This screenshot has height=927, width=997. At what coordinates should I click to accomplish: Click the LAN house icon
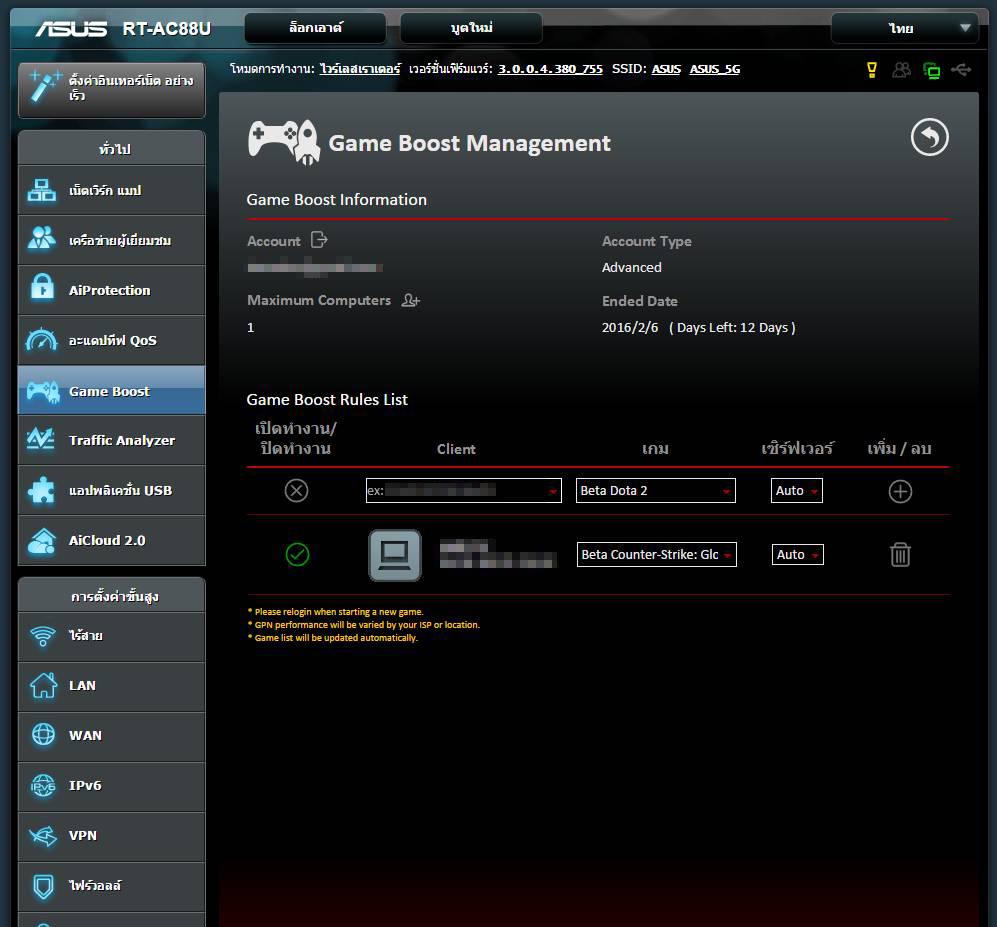click(x=43, y=685)
